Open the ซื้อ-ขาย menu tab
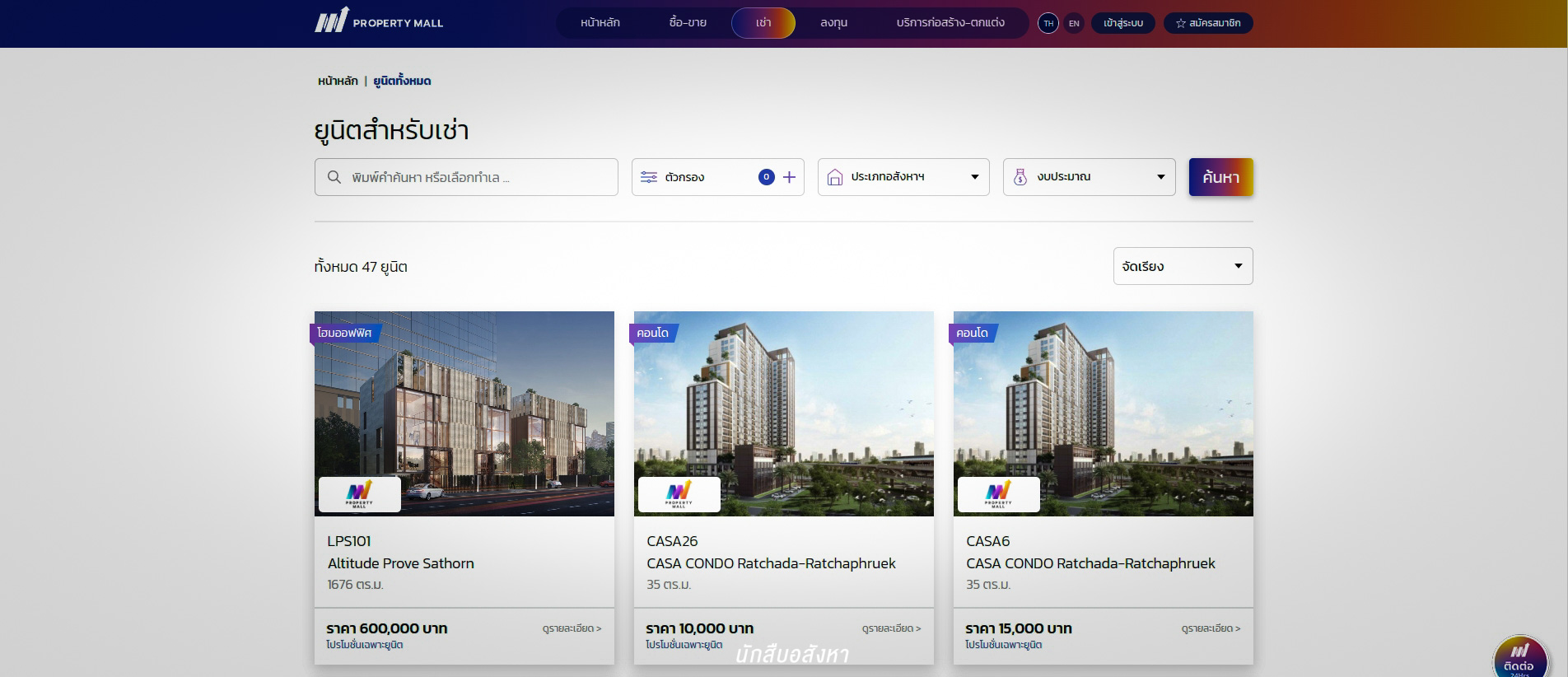 (x=688, y=23)
